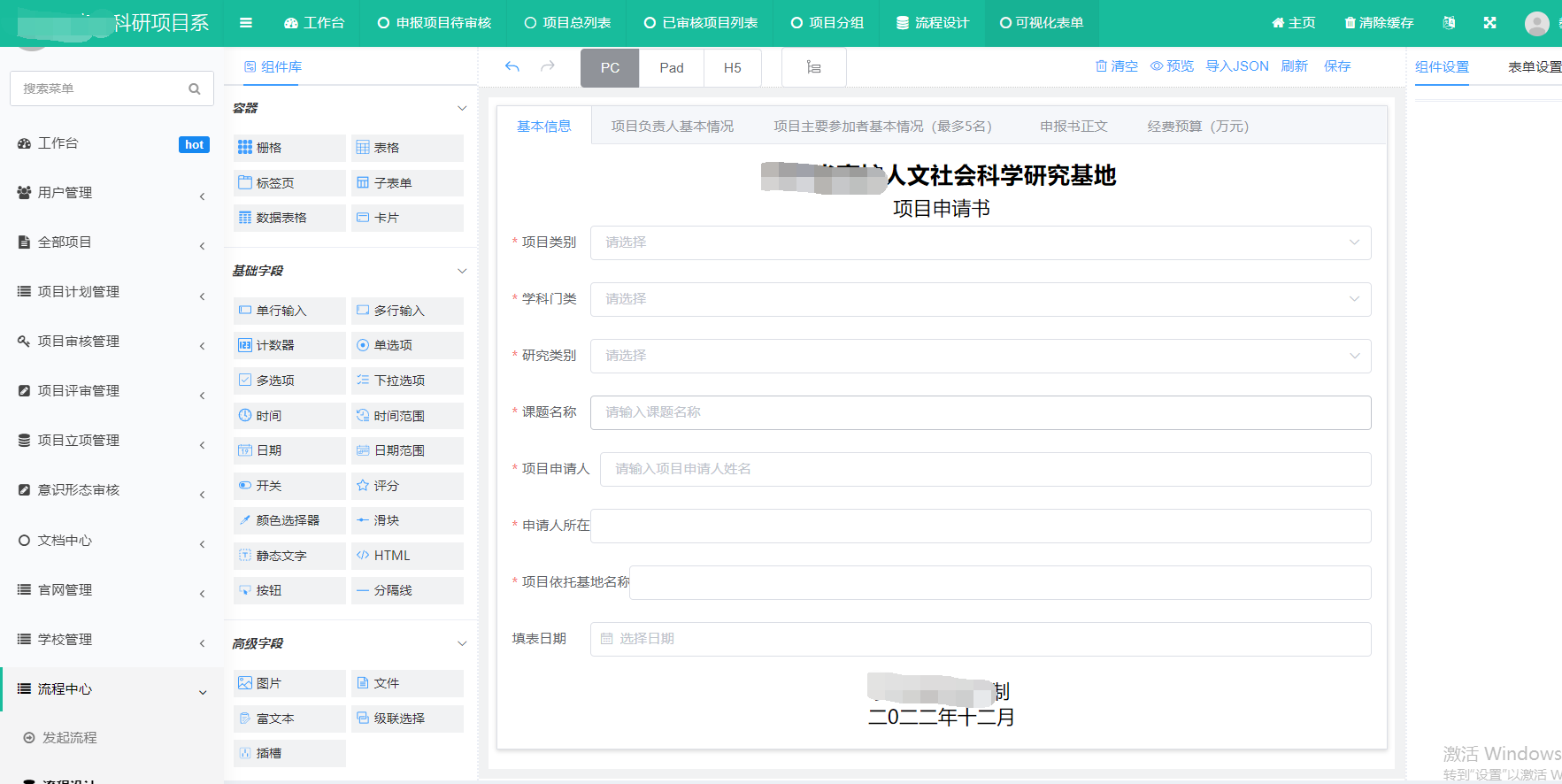Image resolution: width=1562 pixels, height=784 pixels.
Task: Select the 日期范围 component
Action: point(407,450)
